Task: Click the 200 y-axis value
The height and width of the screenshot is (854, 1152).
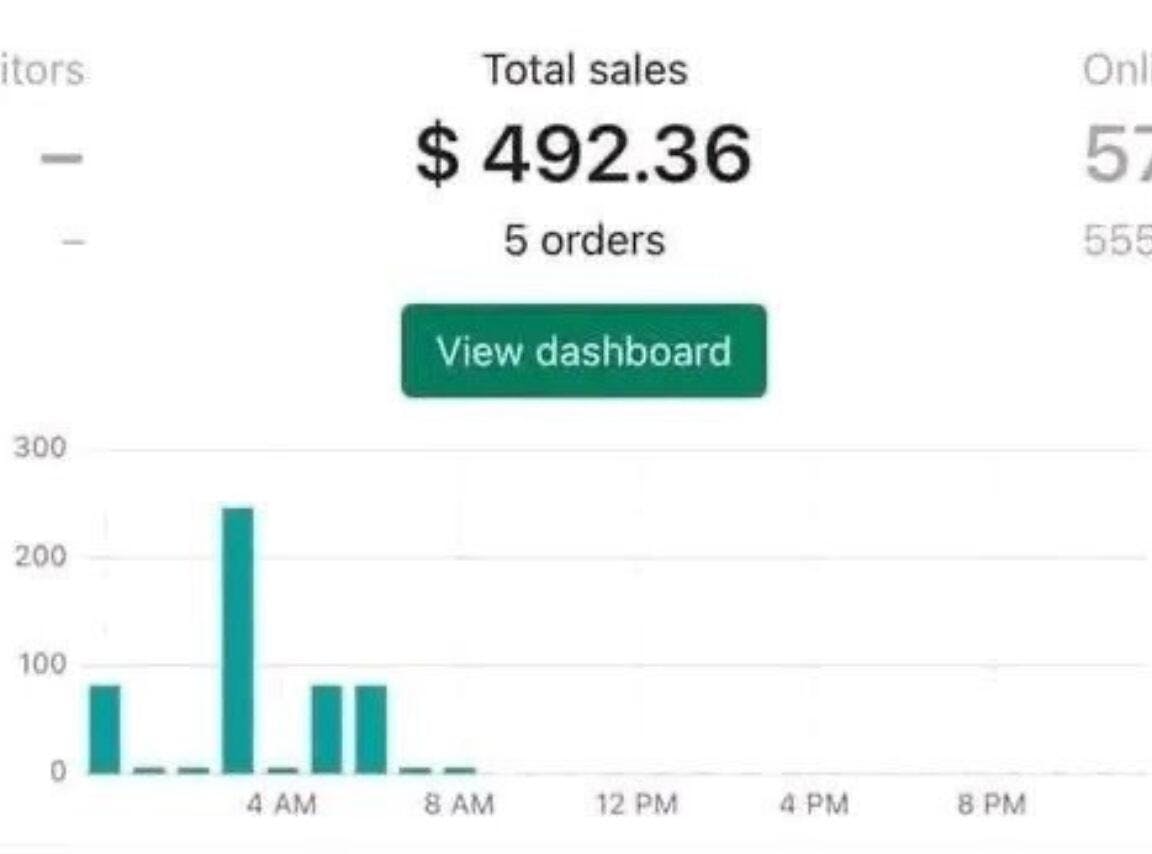Action: click(x=40, y=556)
